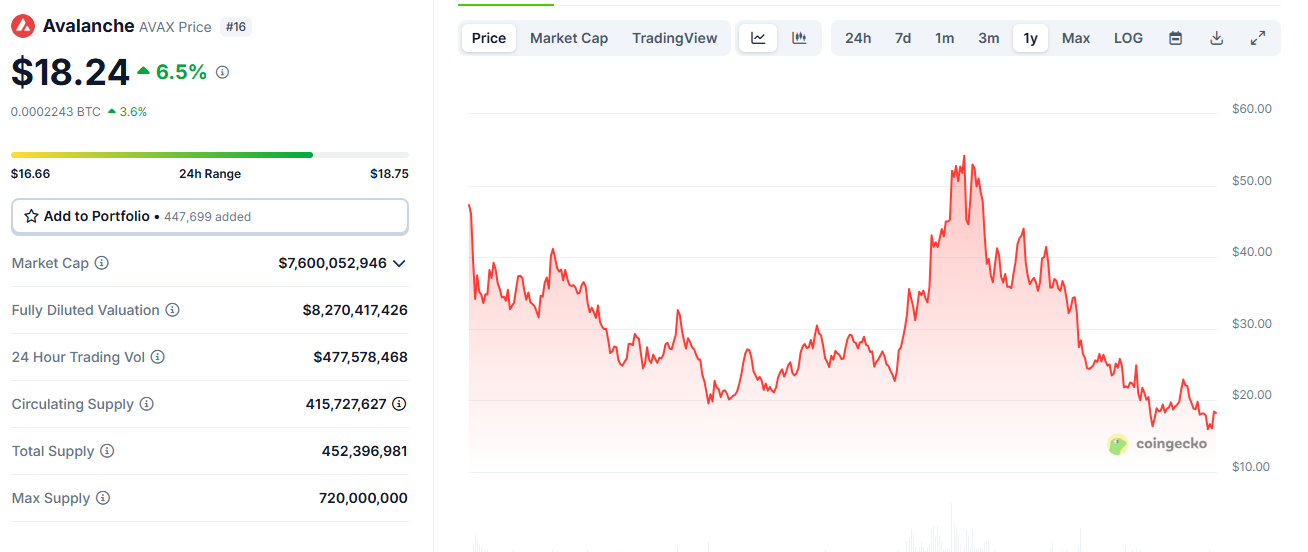Set chart range to Max
The height and width of the screenshot is (552, 1308).
tap(1076, 38)
